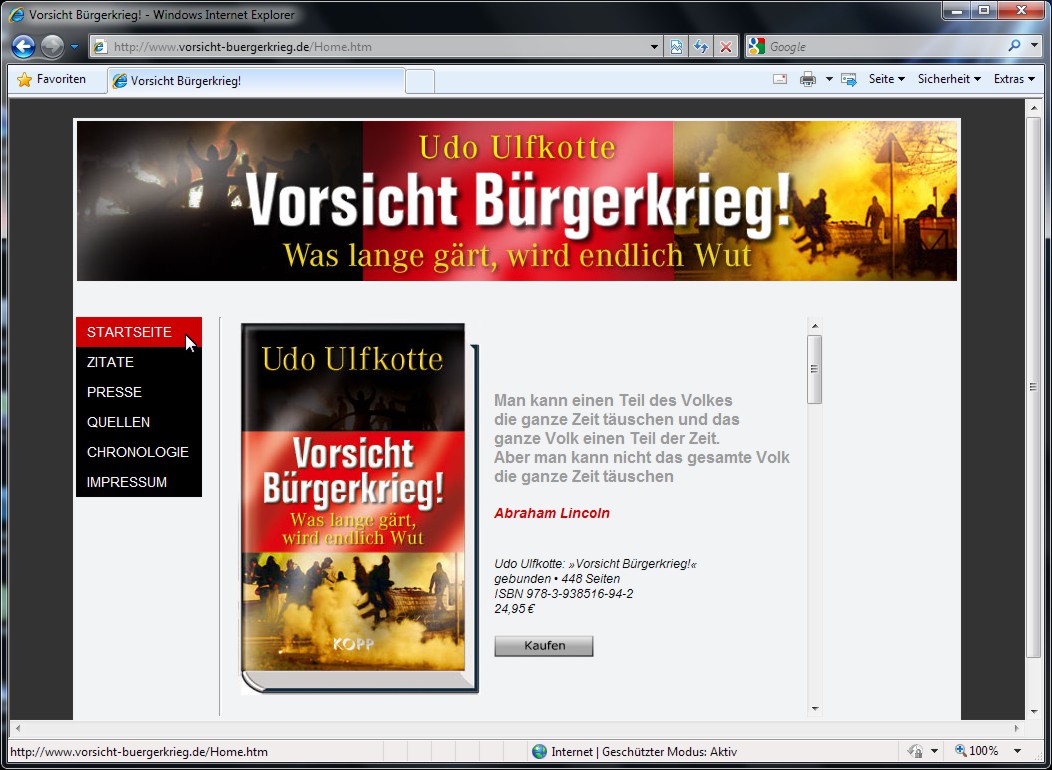1052x770 pixels.
Task: Minimize the Internet Explorer window
Action: 957,10
